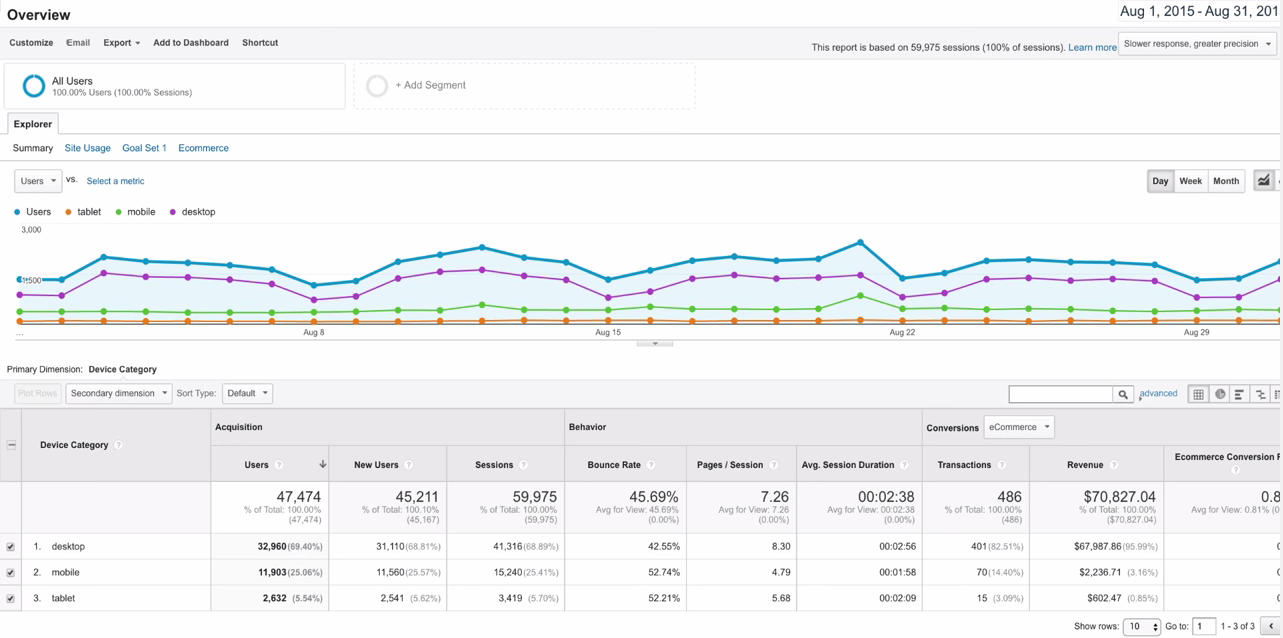Open the advanced filter link
Screen dimensions: 1283x638
click(x=1158, y=394)
